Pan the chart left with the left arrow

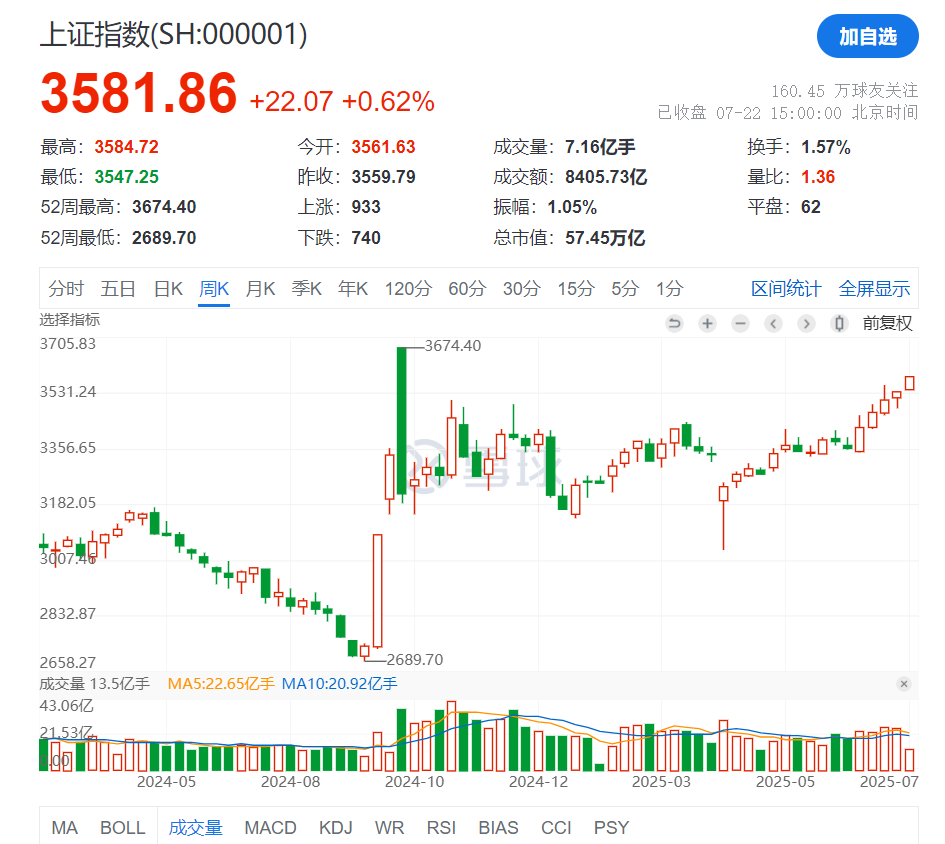tap(773, 324)
